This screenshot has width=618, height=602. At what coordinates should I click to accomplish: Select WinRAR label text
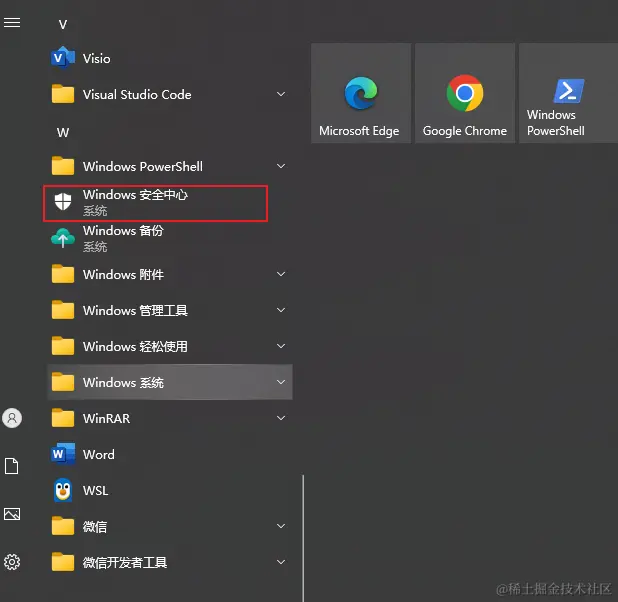tap(106, 418)
